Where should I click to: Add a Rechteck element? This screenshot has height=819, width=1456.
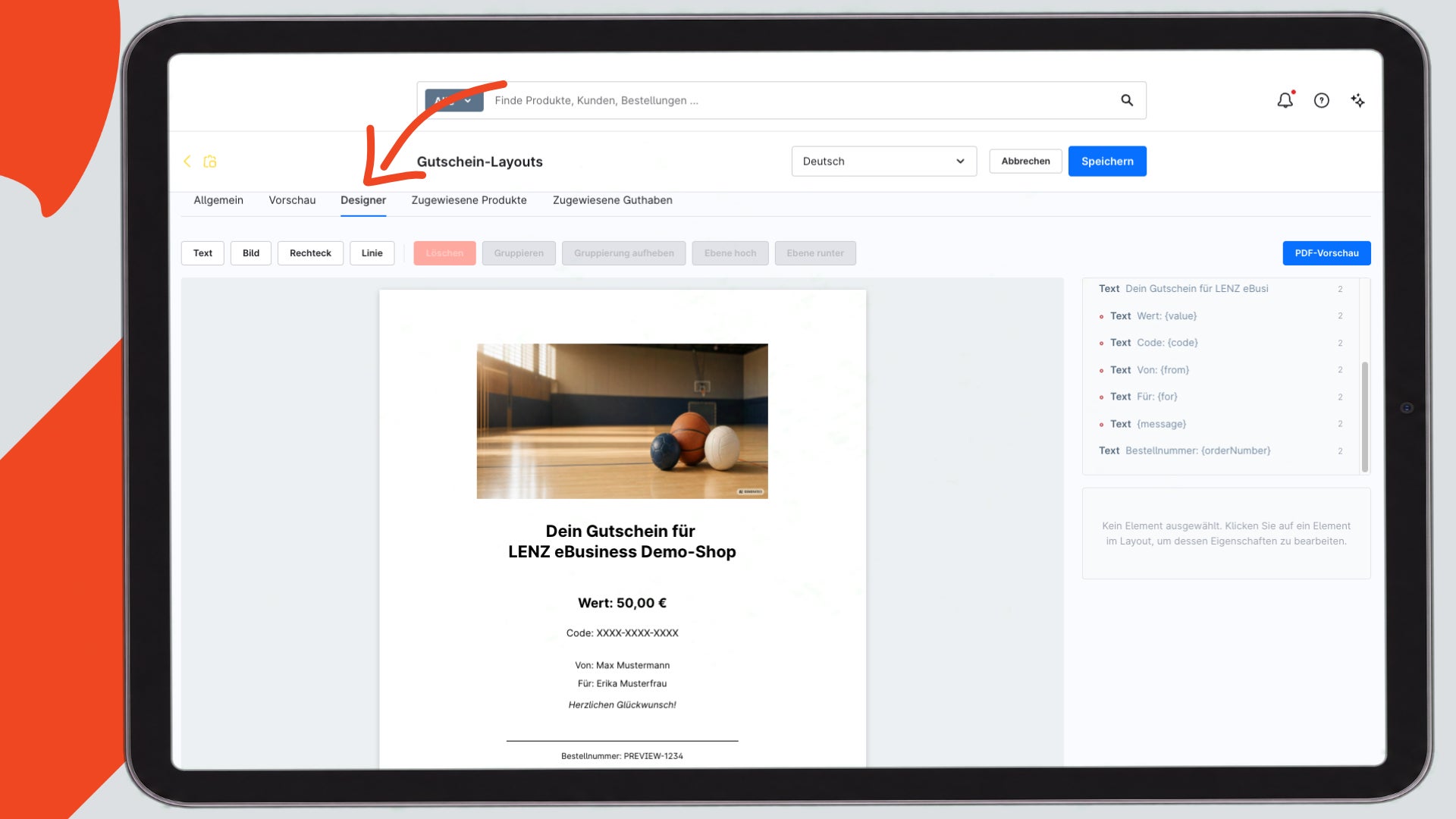(x=310, y=253)
